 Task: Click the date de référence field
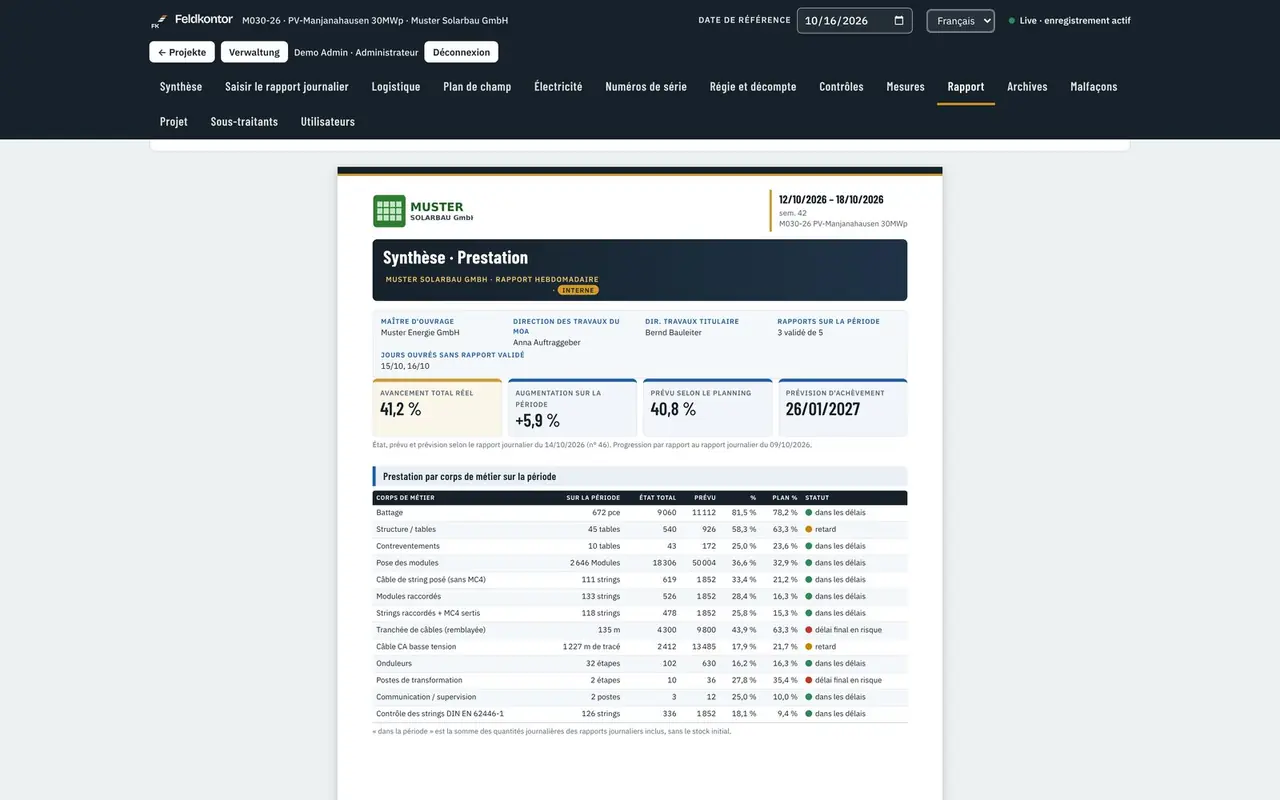pyautogui.click(x=854, y=21)
